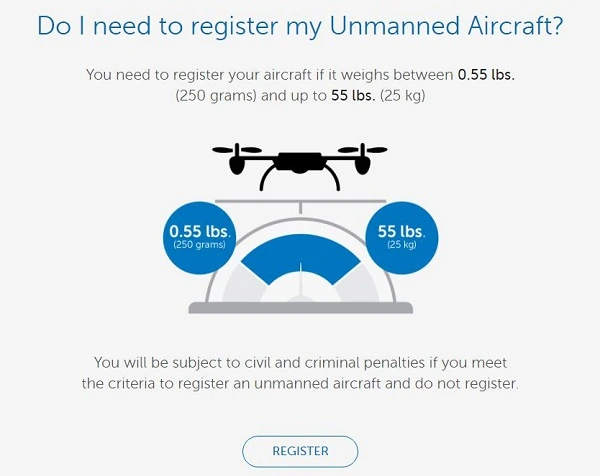Select bold "55 lbs." in the description sentence

coord(353,95)
